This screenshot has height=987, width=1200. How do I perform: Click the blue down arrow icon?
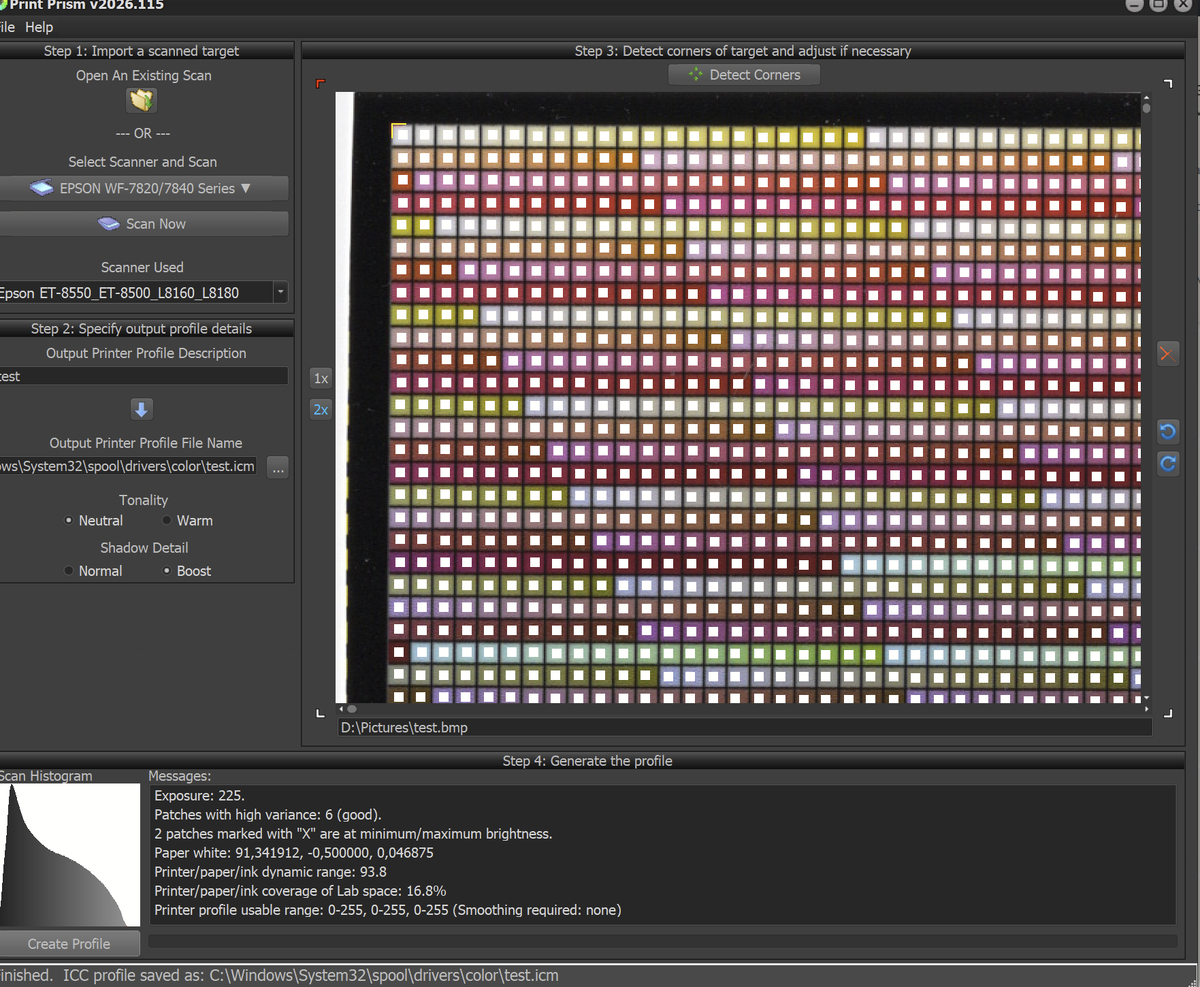pos(142,409)
